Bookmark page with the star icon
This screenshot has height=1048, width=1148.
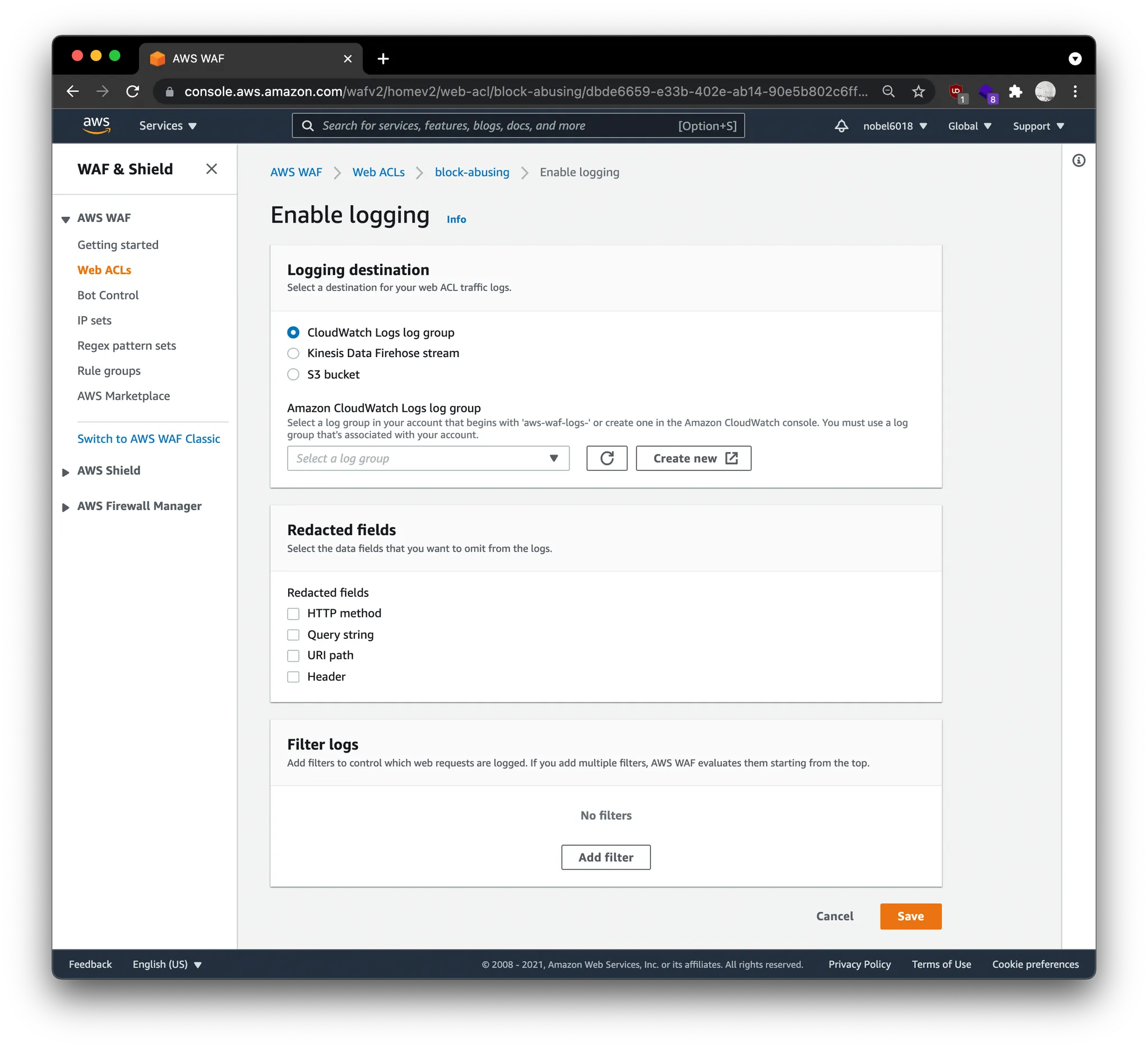click(918, 92)
